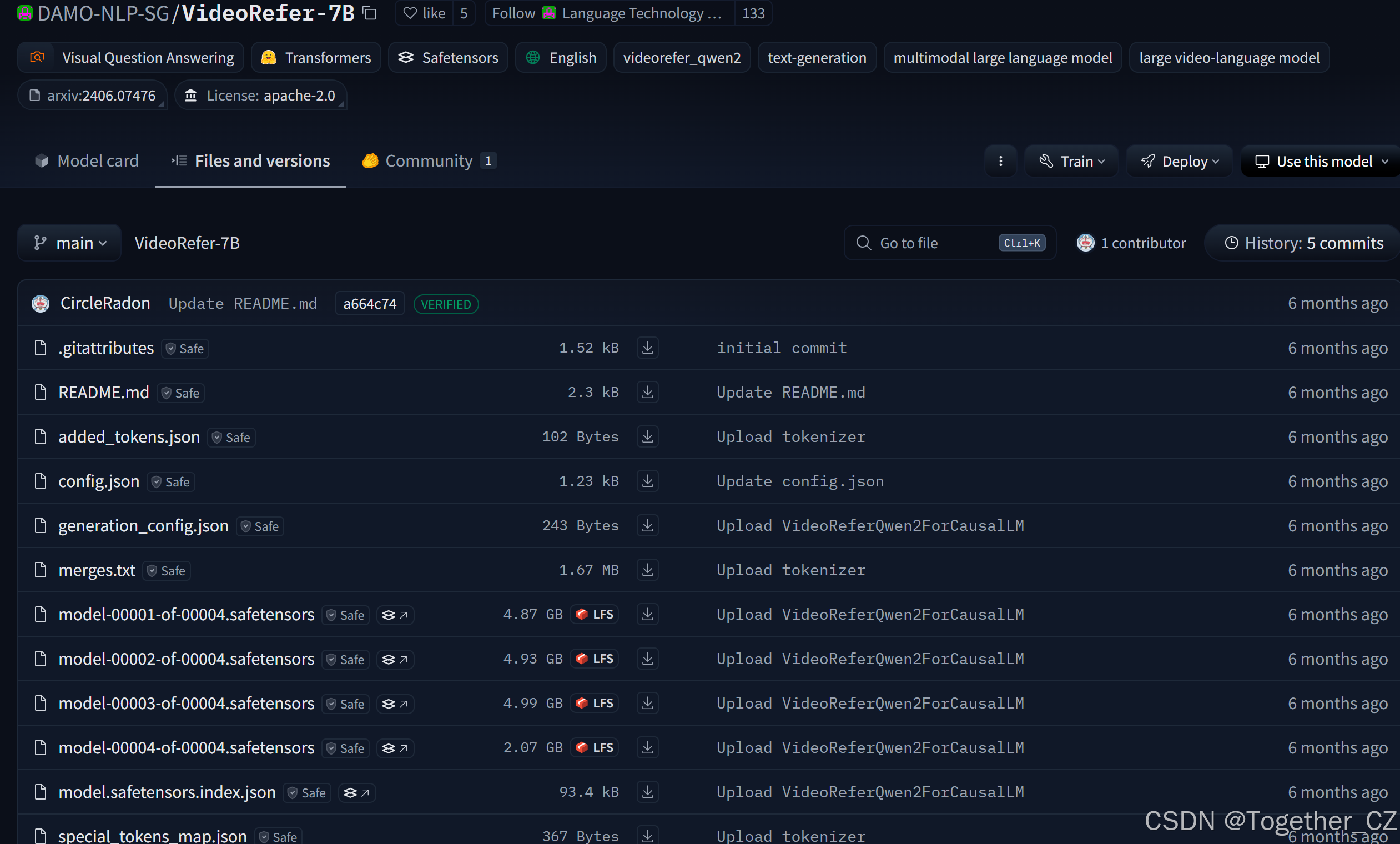Open the Deploy dropdown
Viewport: 1400px width, 844px height.
tap(1179, 162)
